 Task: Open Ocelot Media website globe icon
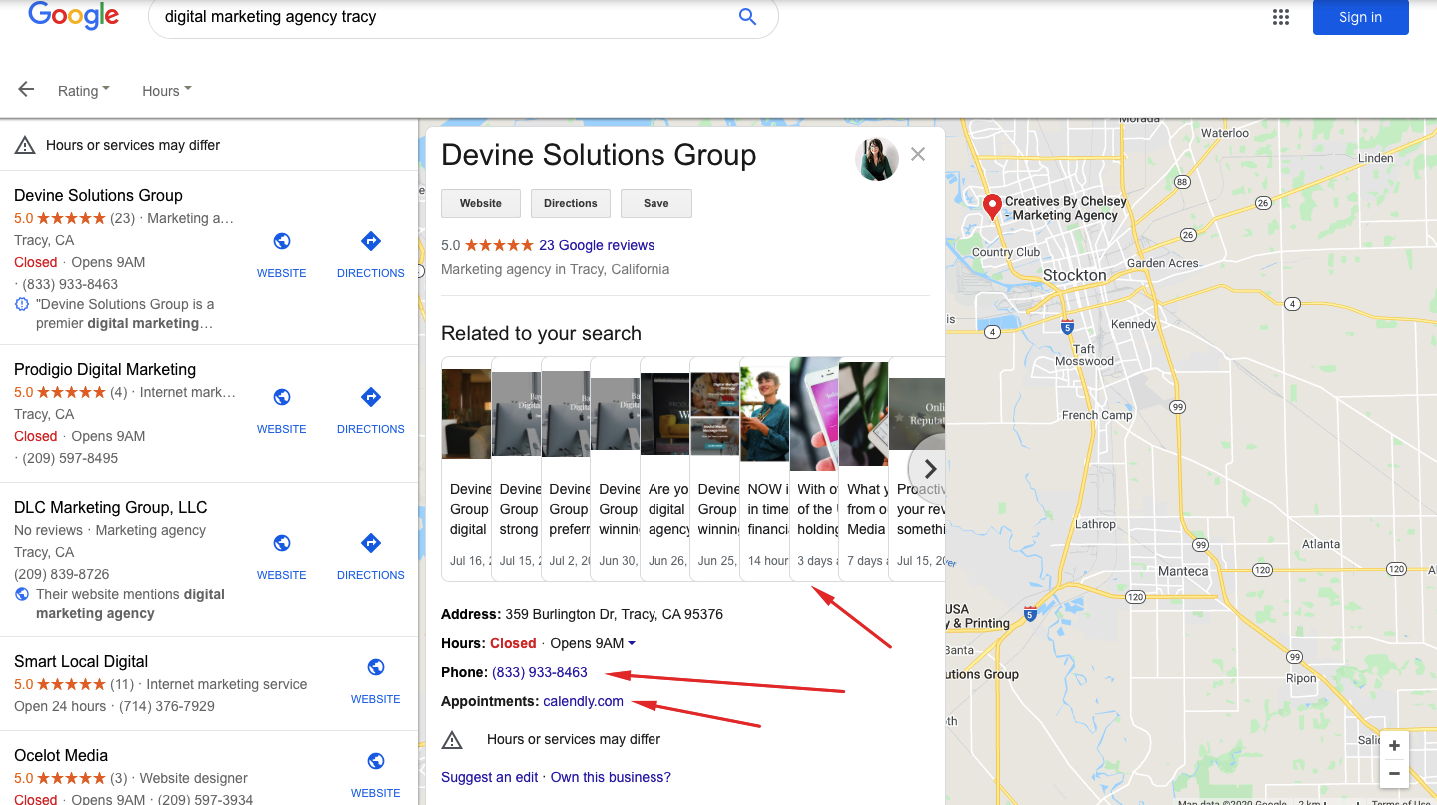(376, 761)
